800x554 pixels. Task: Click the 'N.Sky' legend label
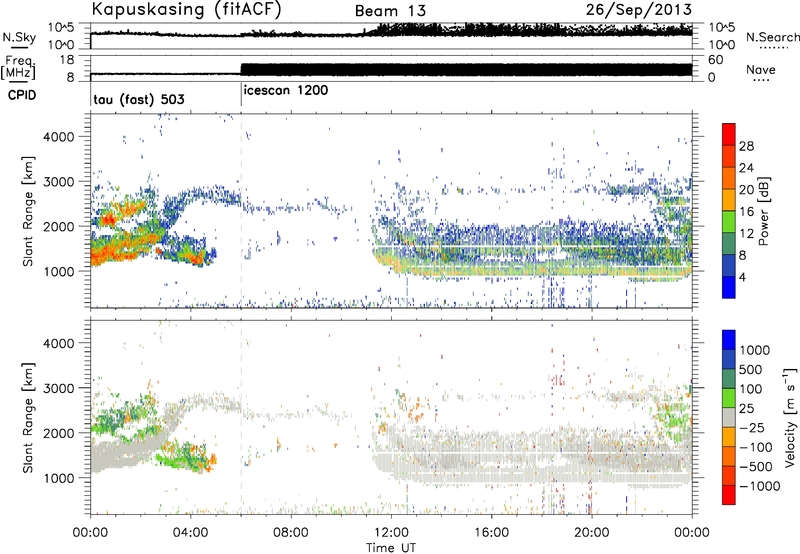click(19, 37)
